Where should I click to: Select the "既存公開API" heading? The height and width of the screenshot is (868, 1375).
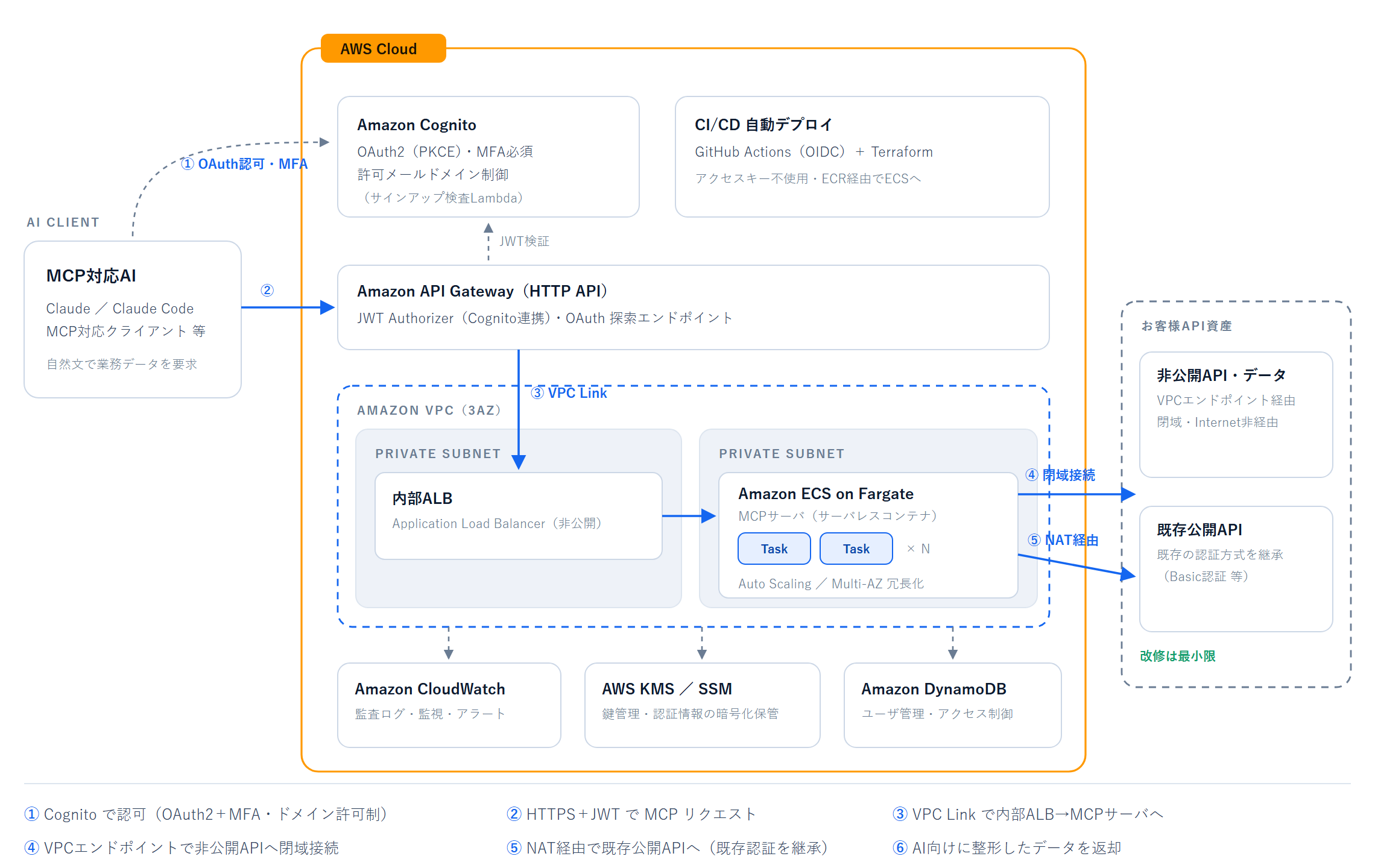click(x=1200, y=529)
